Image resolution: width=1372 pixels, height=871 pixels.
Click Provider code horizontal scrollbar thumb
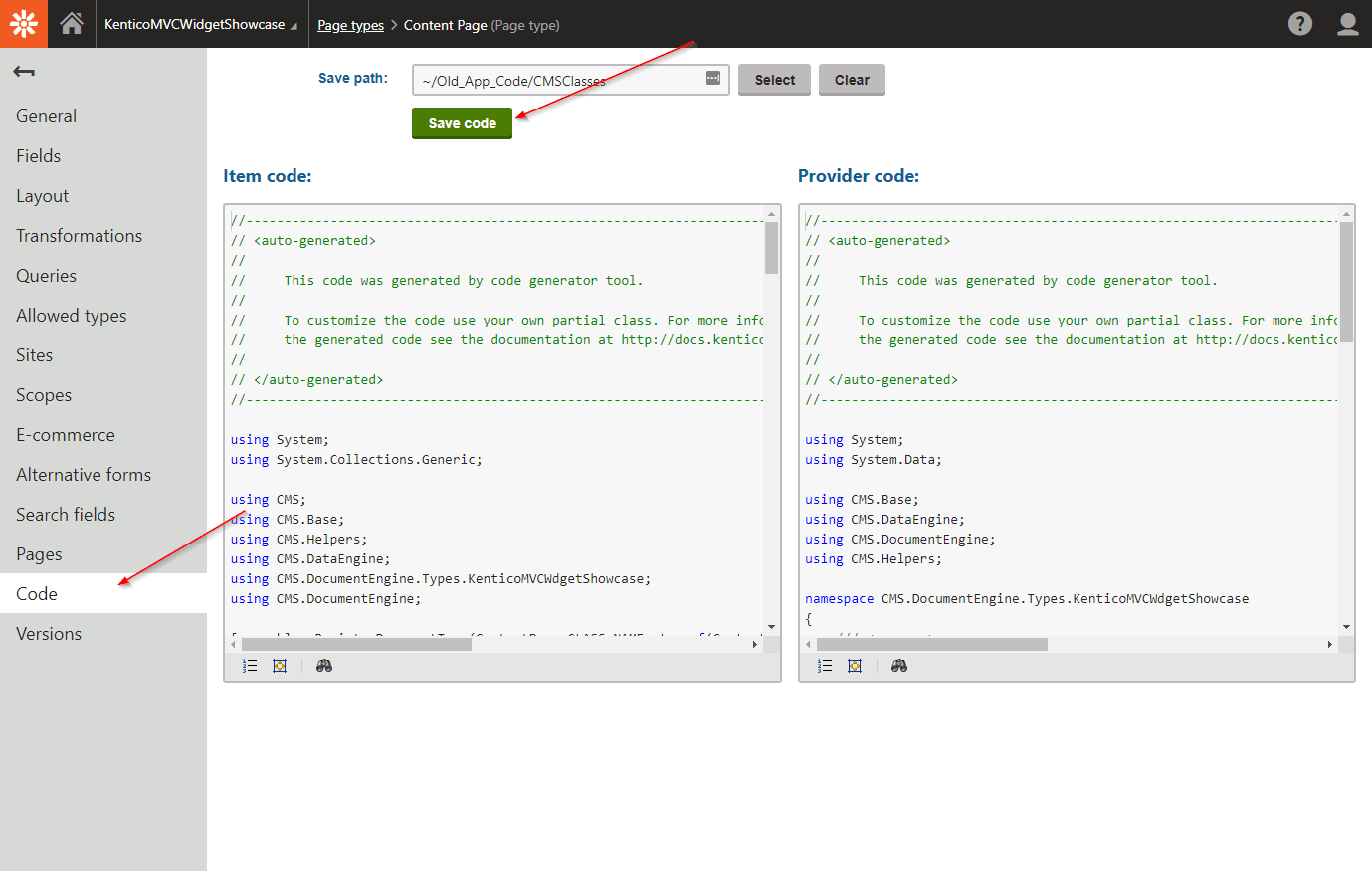coord(932,644)
